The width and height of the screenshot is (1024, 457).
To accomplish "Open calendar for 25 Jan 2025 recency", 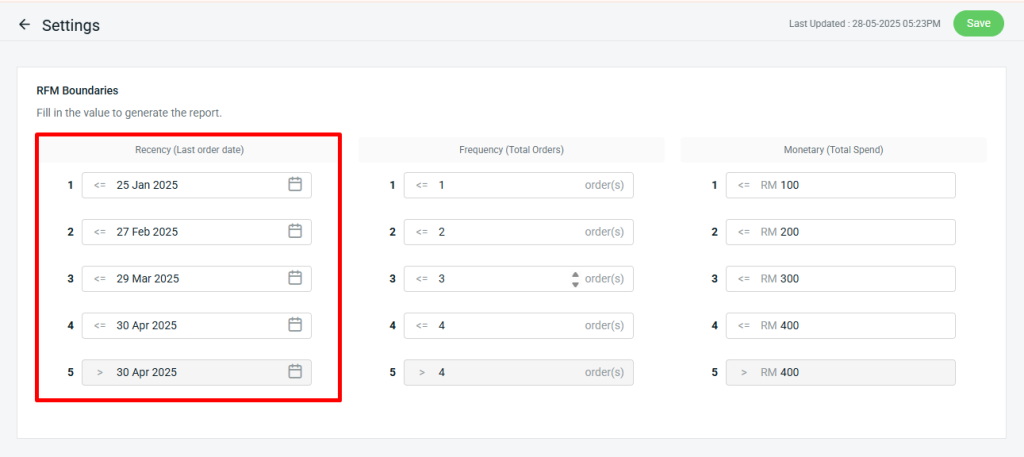I will [295, 185].
